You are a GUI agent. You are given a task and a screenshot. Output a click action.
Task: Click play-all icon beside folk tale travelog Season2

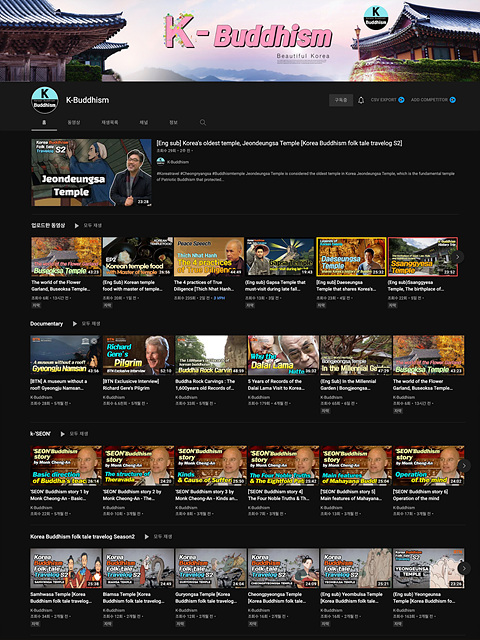(147, 537)
